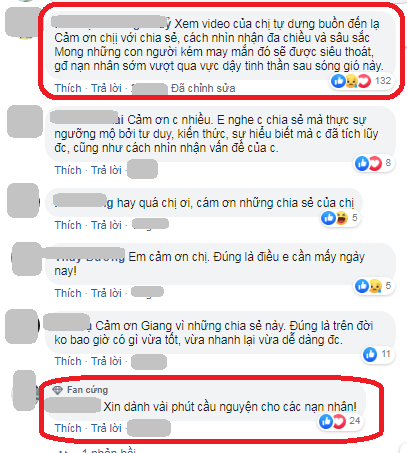Screen dimensions: 407x453
Task: Reply to the 'Cảm ơn c nhiều' comment
Action: pos(106,170)
